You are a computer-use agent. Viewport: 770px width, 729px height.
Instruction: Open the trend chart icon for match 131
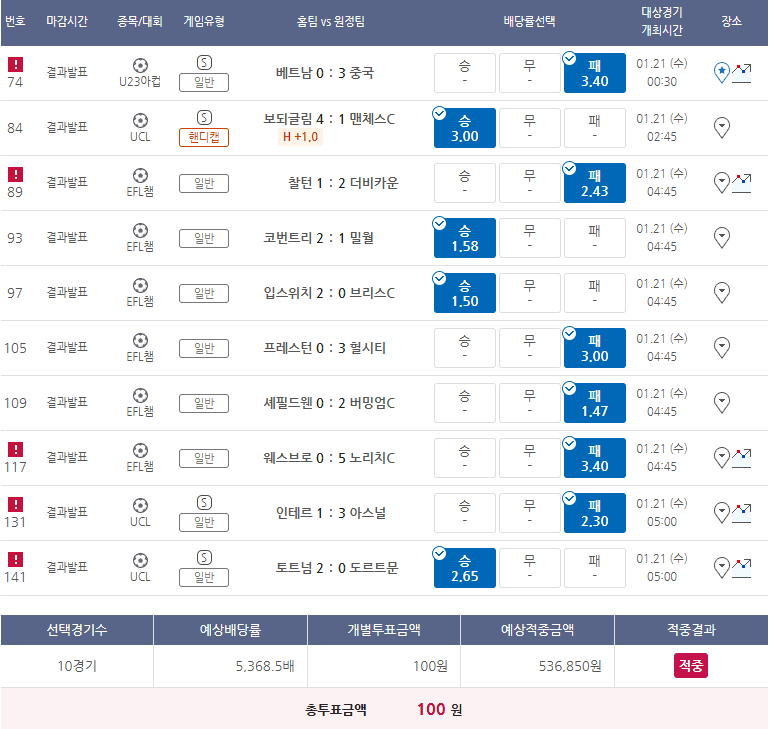[x=742, y=512]
